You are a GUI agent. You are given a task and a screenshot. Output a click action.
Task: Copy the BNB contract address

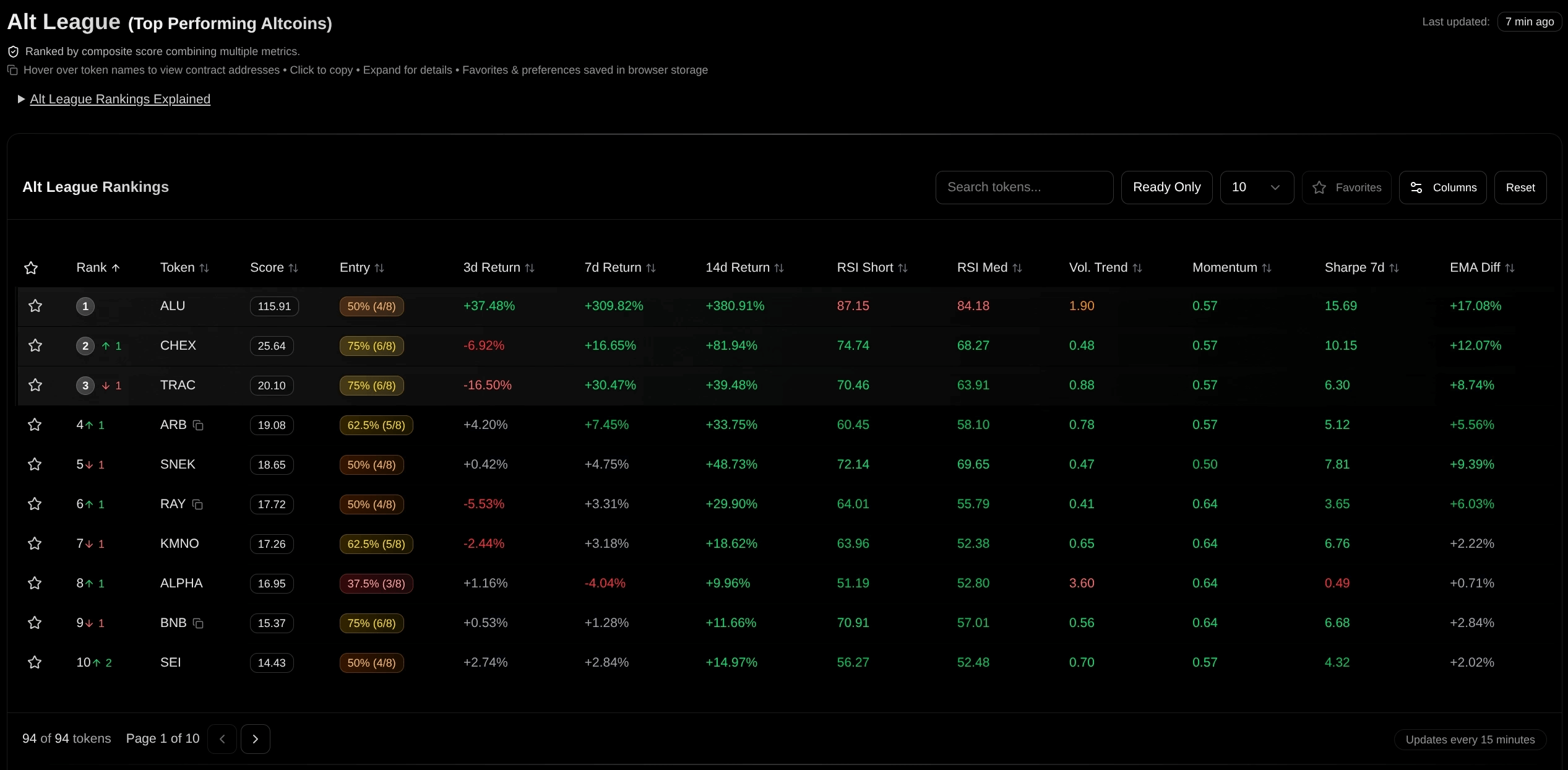pyautogui.click(x=198, y=623)
